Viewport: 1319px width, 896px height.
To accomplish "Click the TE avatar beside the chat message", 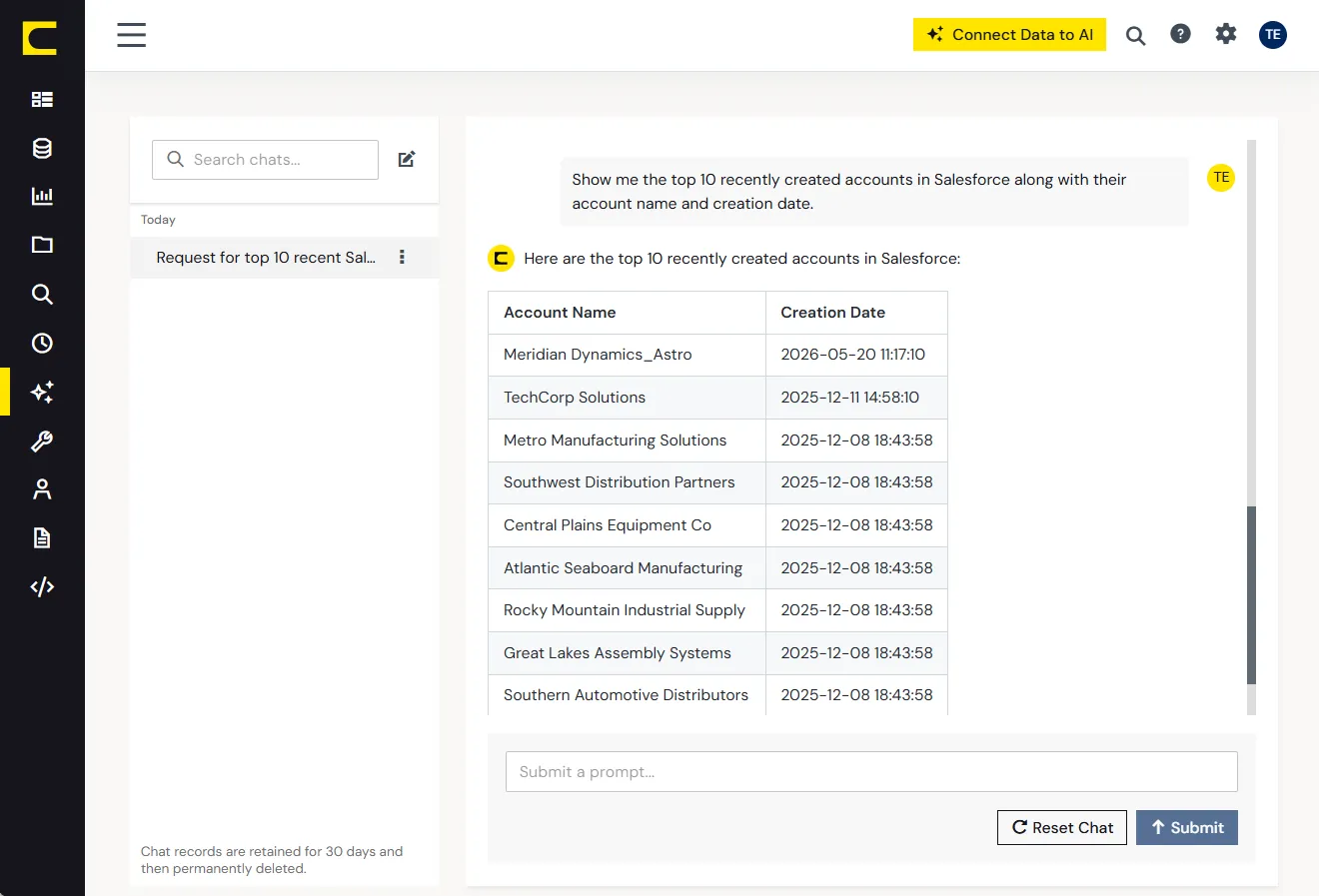I will (x=1221, y=178).
